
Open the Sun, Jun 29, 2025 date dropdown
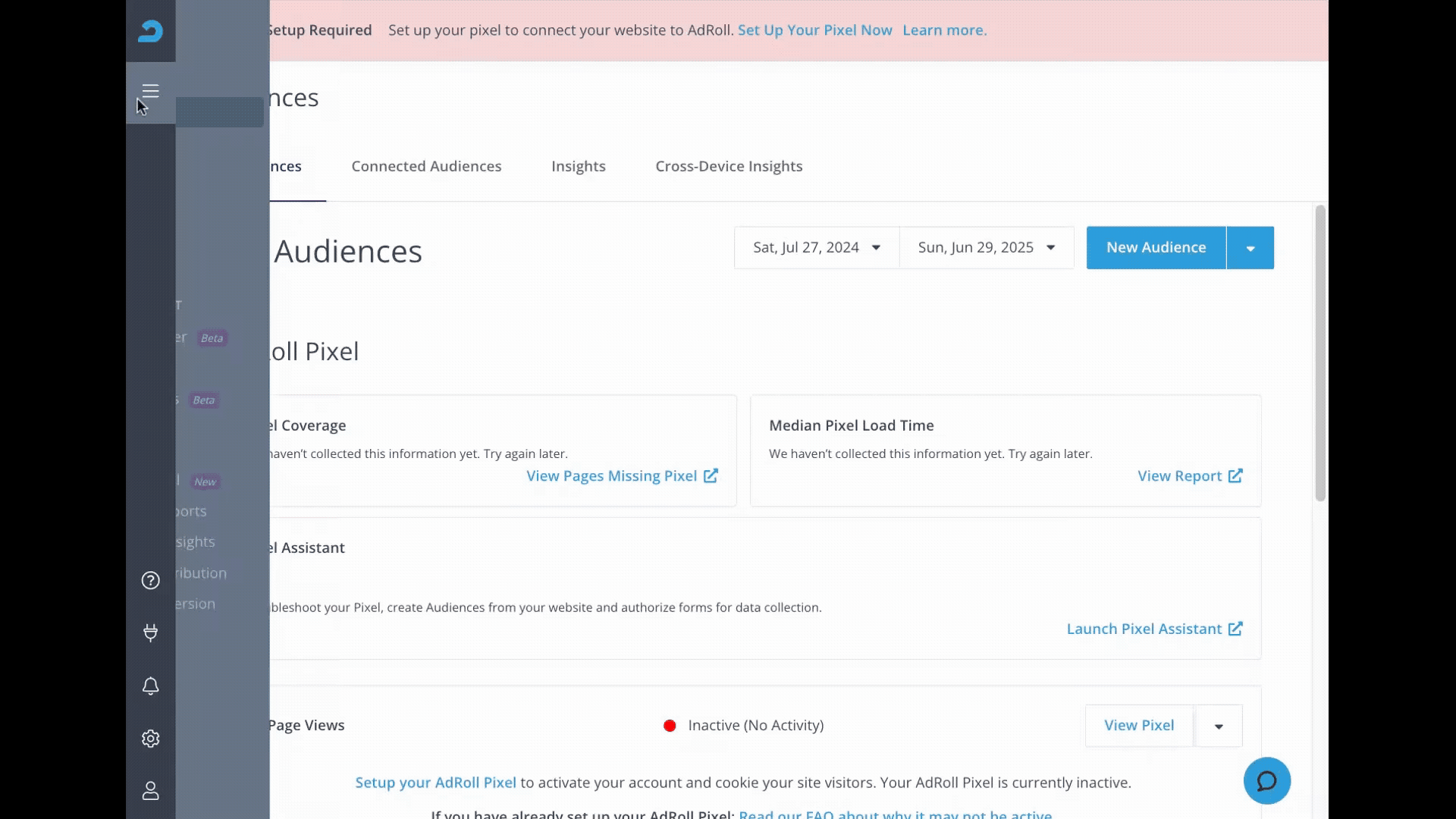(x=987, y=247)
